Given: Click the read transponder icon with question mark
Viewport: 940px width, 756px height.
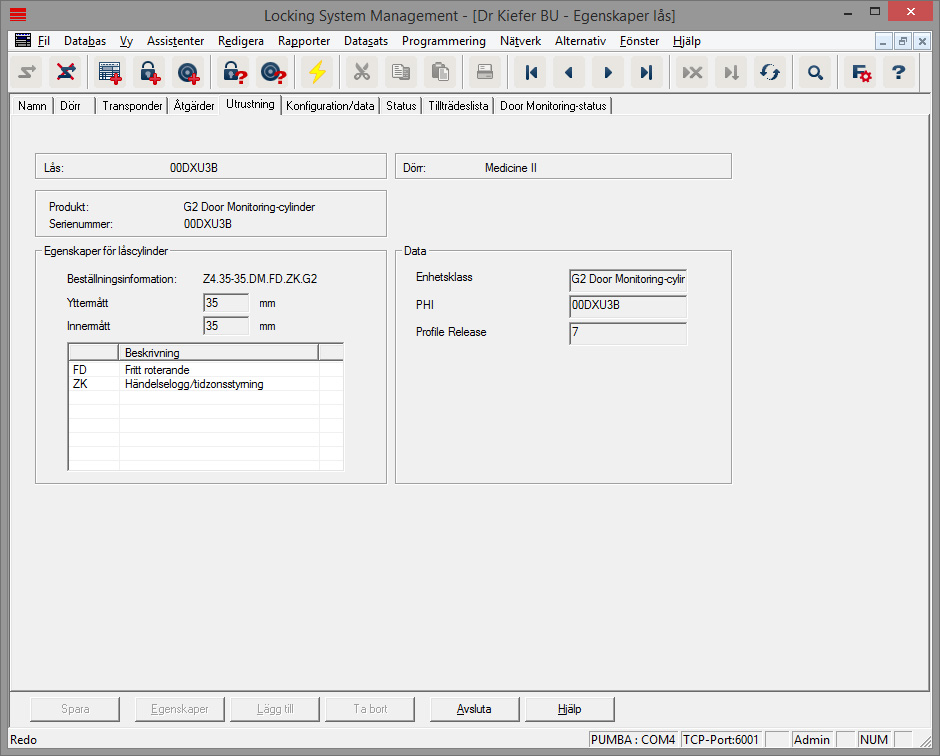Looking at the screenshot, I should (x=273, y=72).
